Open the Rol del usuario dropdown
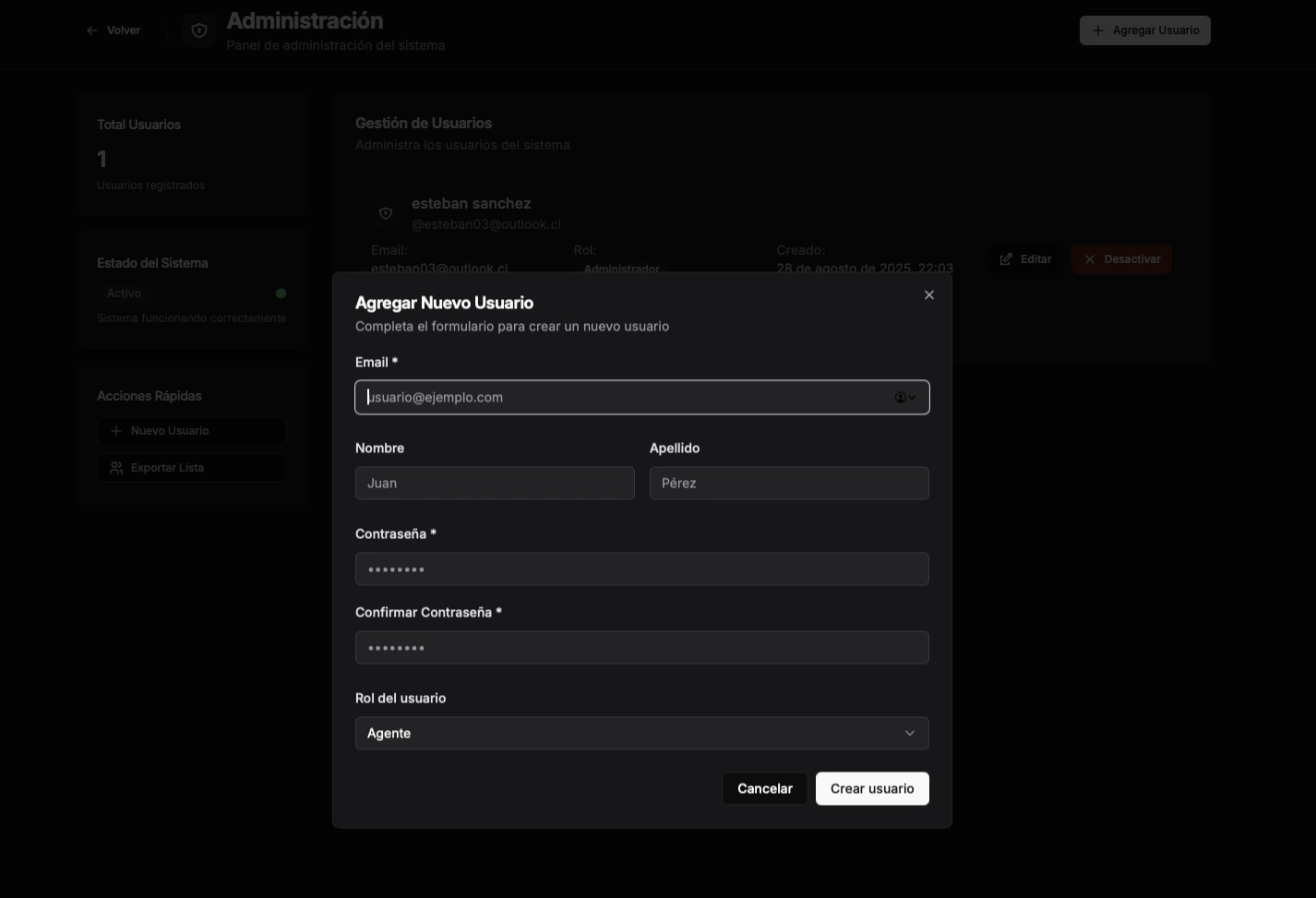This screenshot has height=898, width=1316. [x=641, y=733]
